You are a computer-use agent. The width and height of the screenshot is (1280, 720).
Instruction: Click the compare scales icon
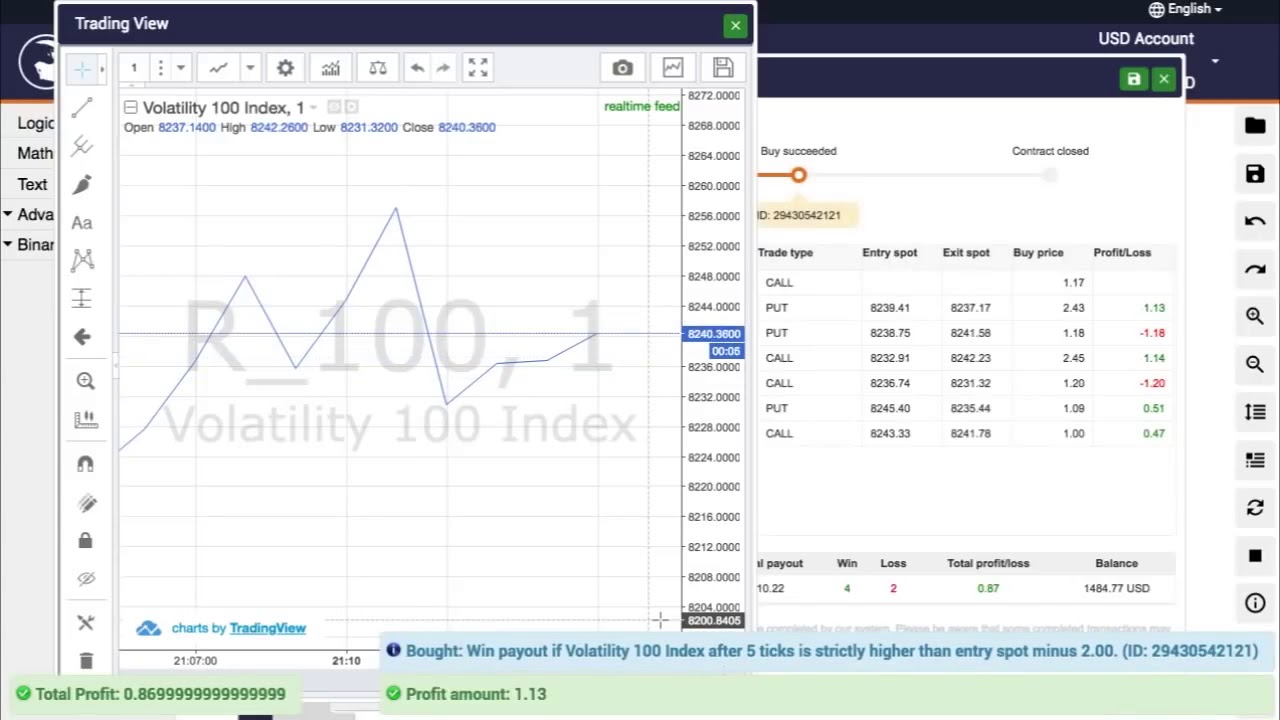(378, 68)
